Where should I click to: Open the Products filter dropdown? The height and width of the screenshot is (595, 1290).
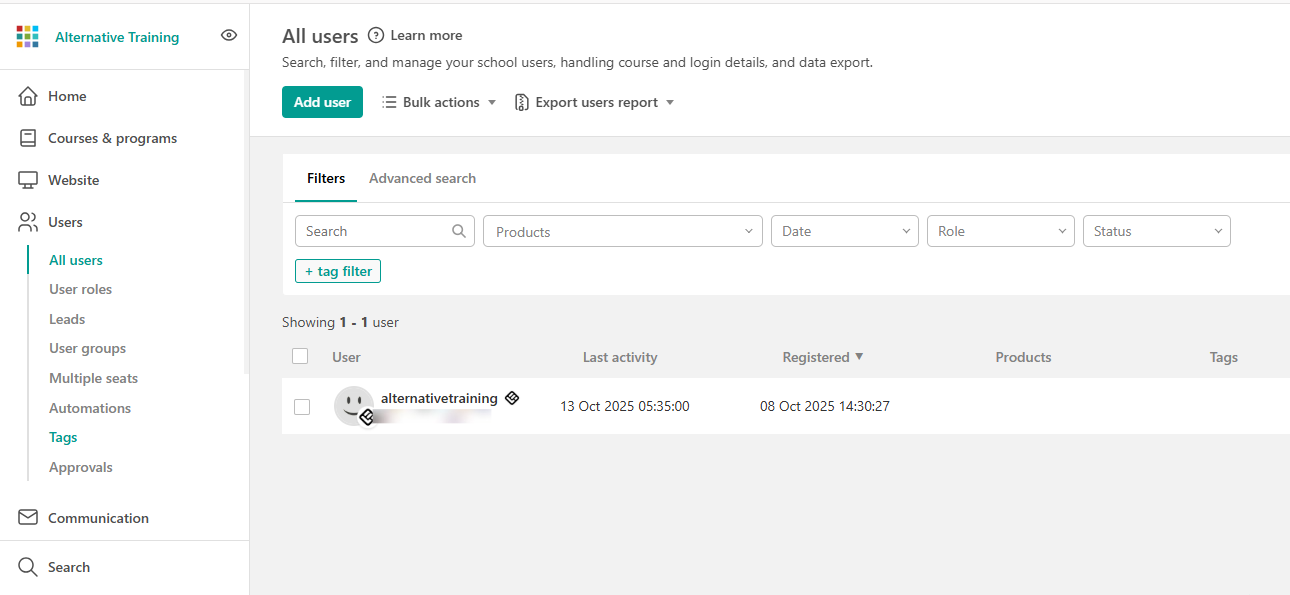point(623,231)
